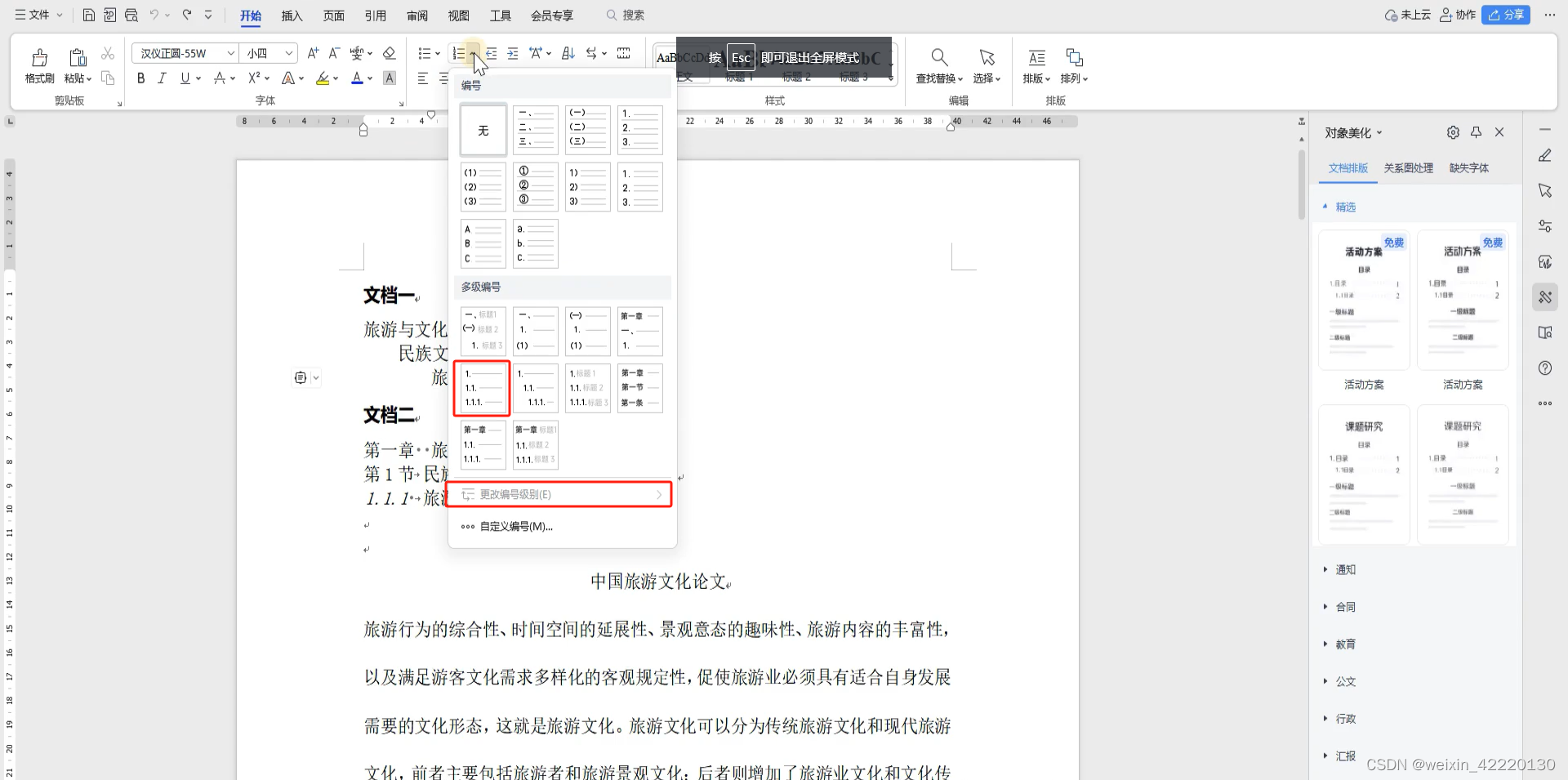Image resolution: width=1568 pixels, height=780 pixels.
Task: Click the 搜索 search box
Action: pos(626,15)
